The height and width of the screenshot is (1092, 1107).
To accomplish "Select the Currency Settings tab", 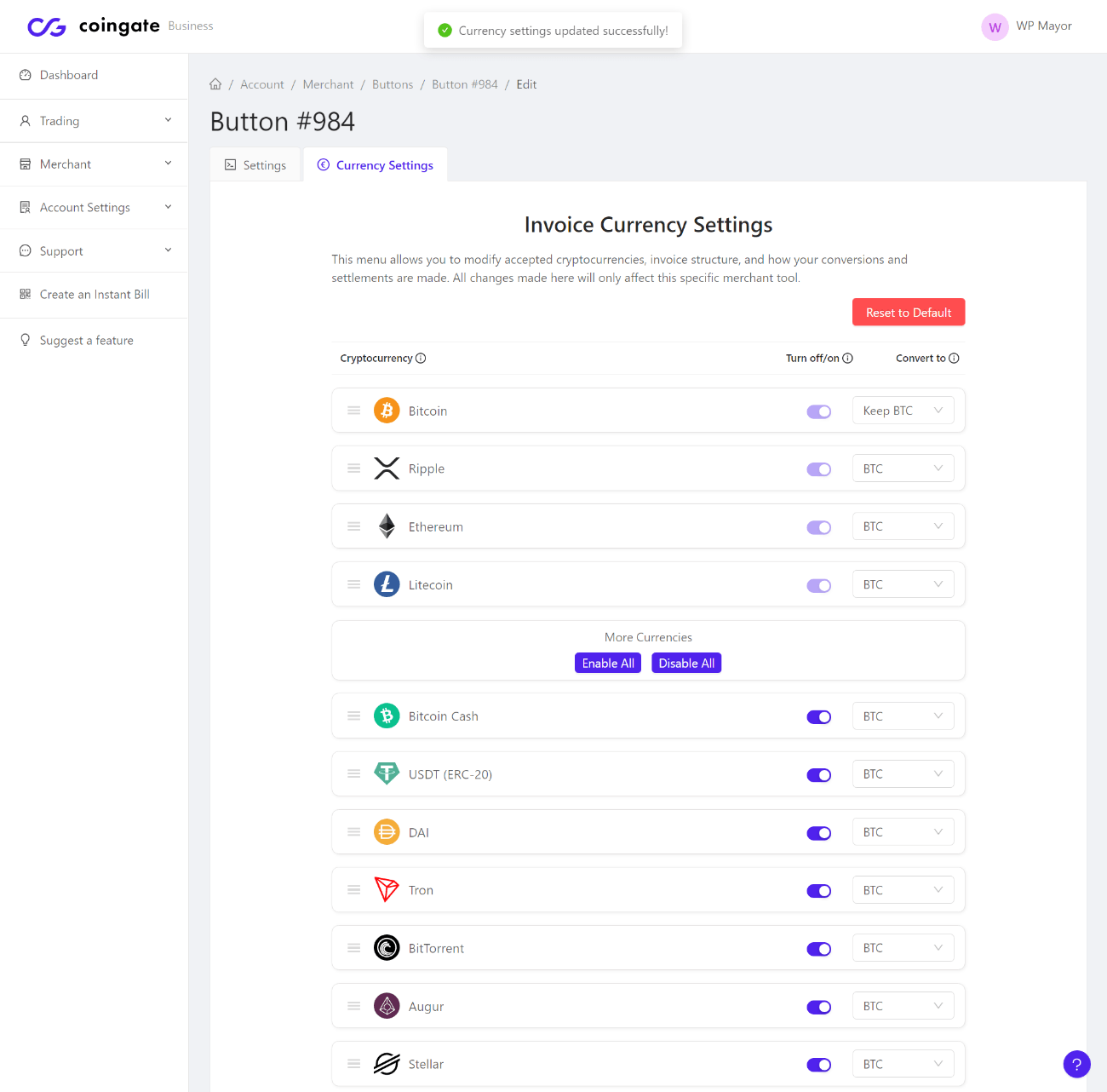I will 376,165.
